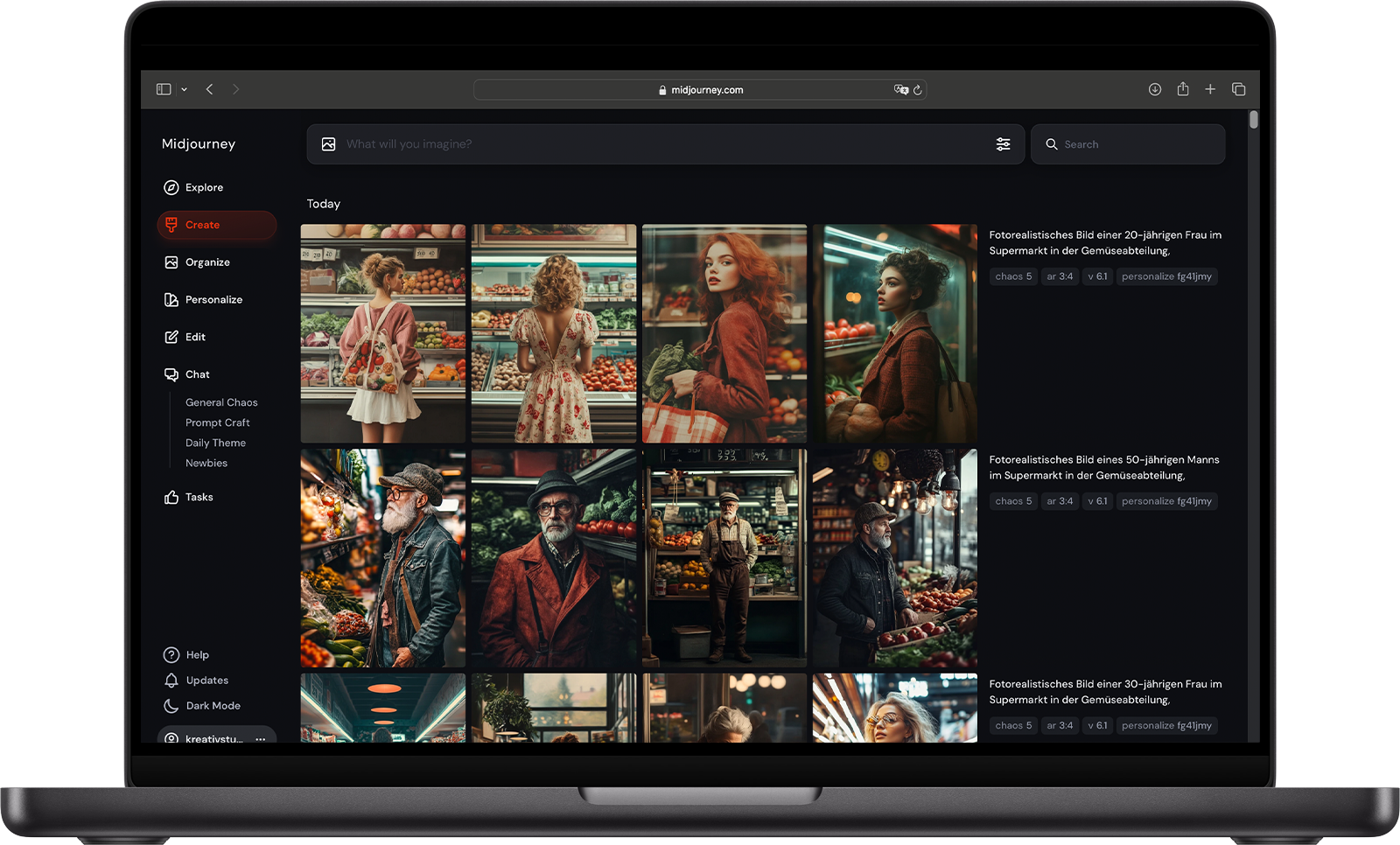
Task: Click the Safari downloads icon
Action: 1155,89
